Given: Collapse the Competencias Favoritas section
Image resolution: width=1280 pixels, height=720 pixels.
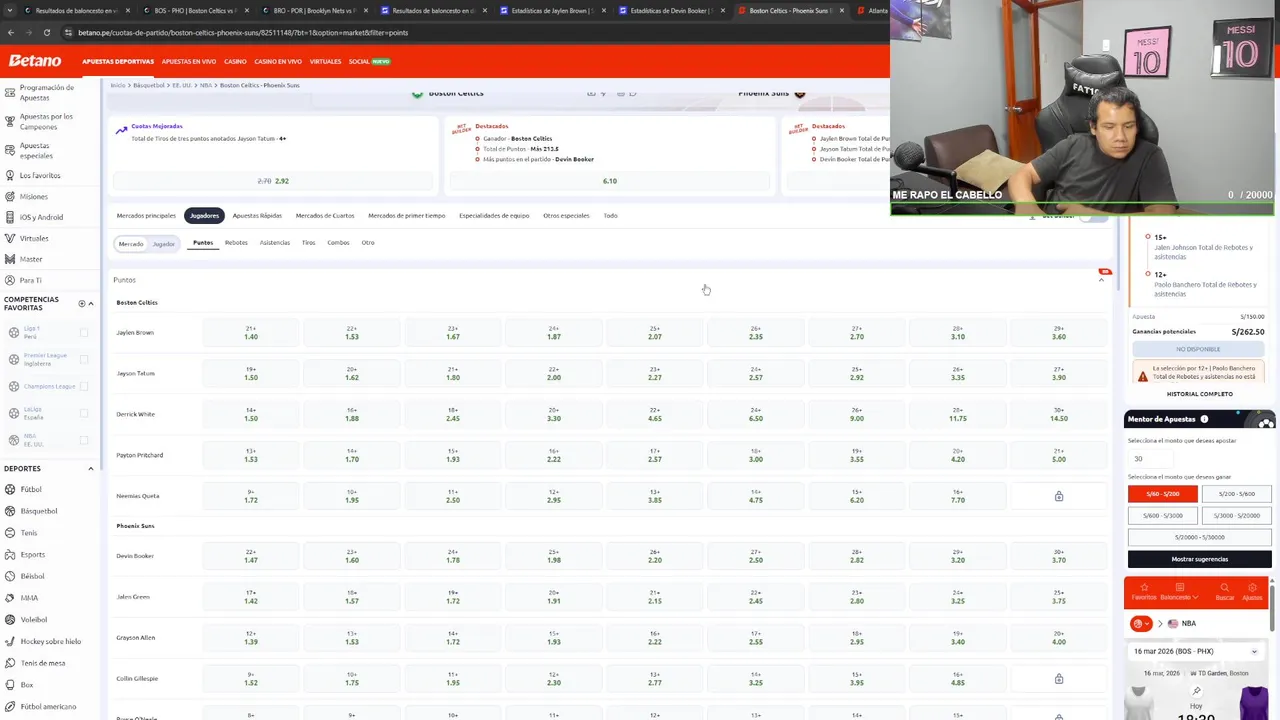Looking at the screenshot, I should (x=91, y=303).
